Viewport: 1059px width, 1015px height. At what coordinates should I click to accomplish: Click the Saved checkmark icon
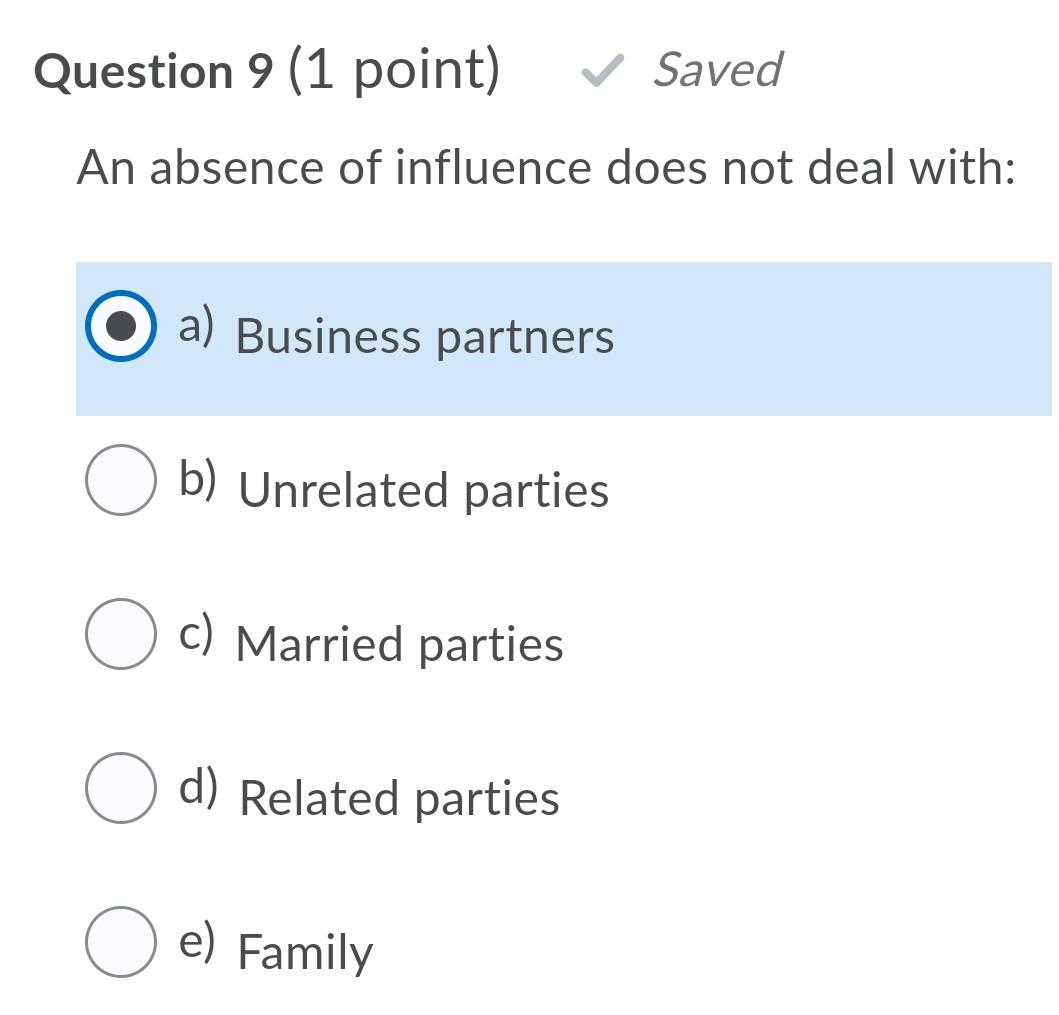pos(603,72)
